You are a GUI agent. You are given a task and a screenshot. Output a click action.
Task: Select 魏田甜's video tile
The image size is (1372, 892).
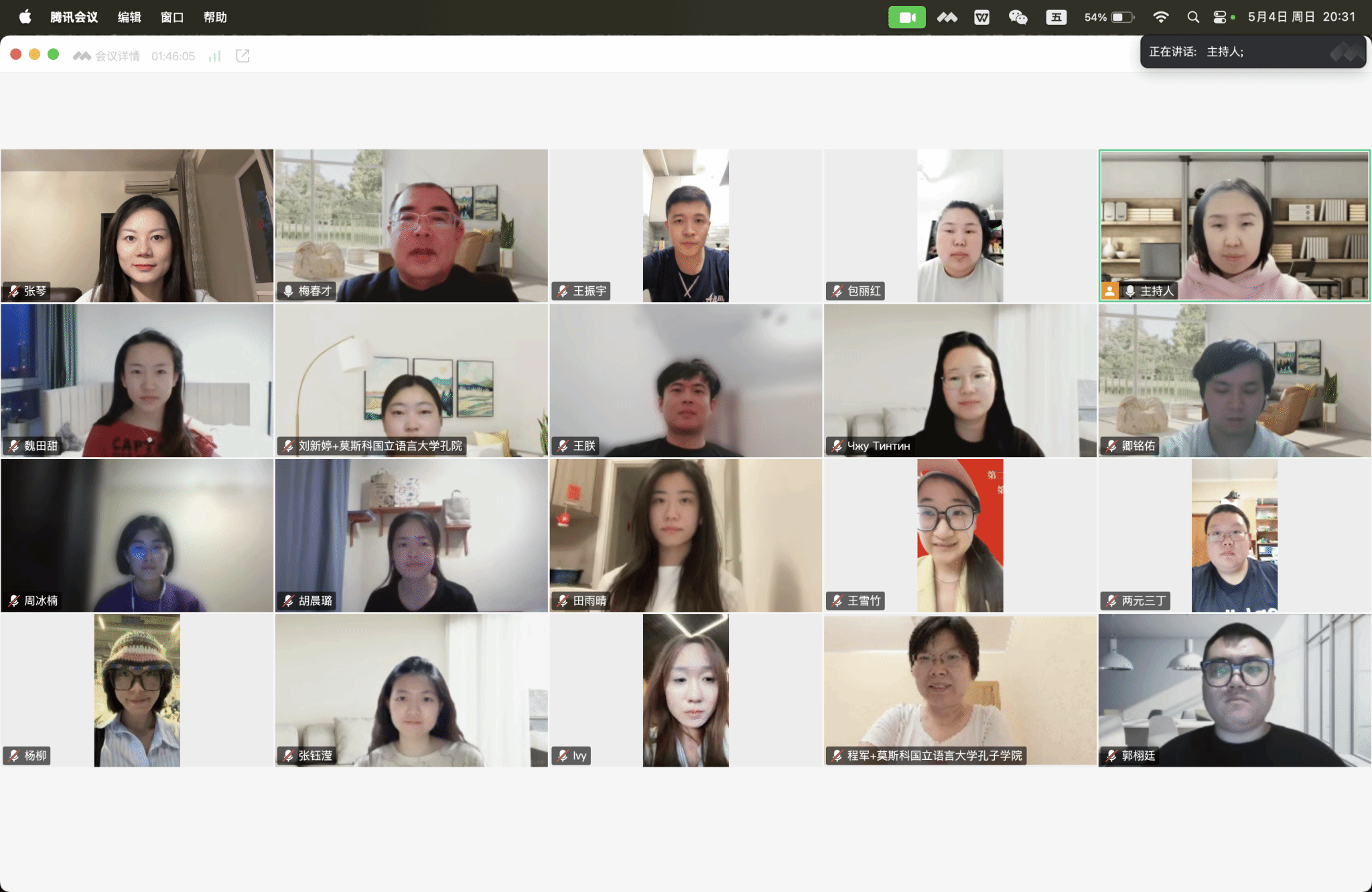point(137,381)
